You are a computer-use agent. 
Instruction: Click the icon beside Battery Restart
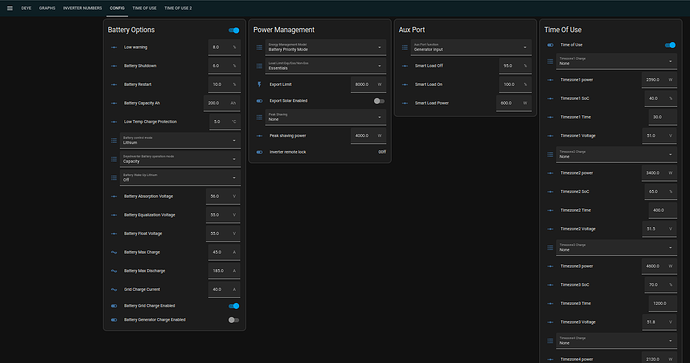(x=114, y=84)
